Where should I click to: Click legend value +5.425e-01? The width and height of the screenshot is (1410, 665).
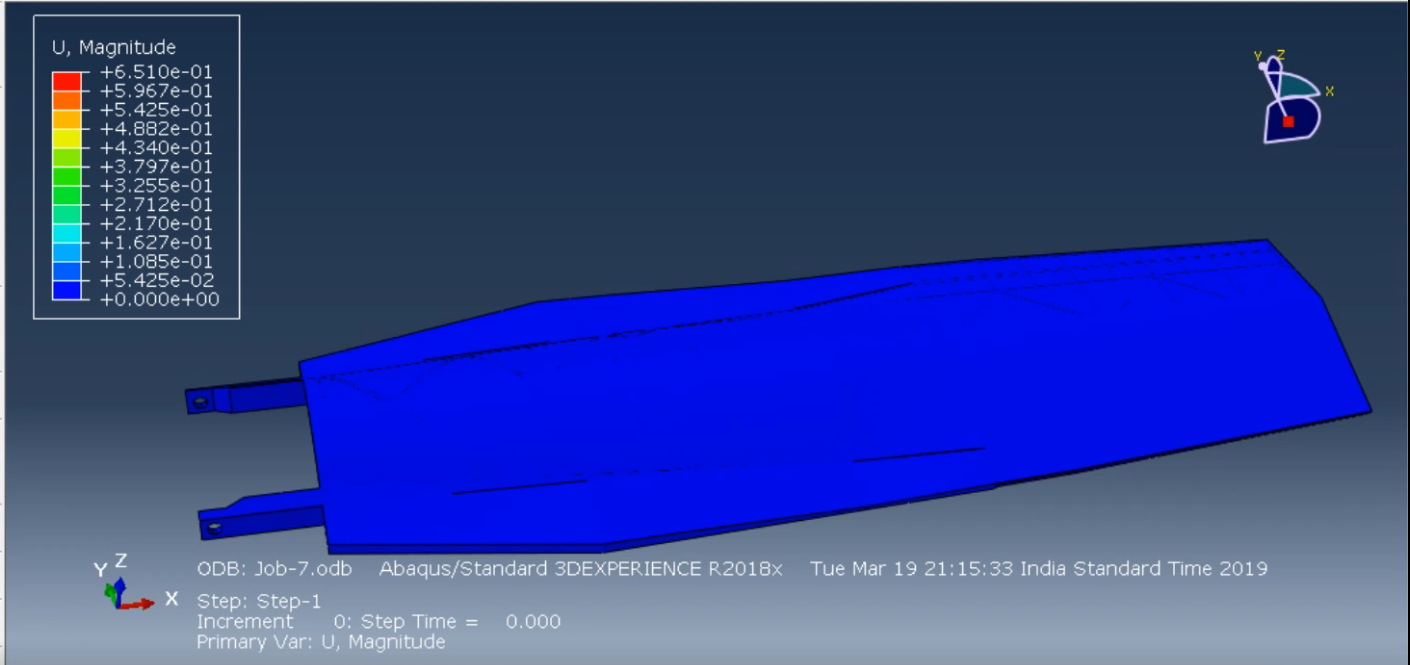pyautogui.click(x=156, y=110)
